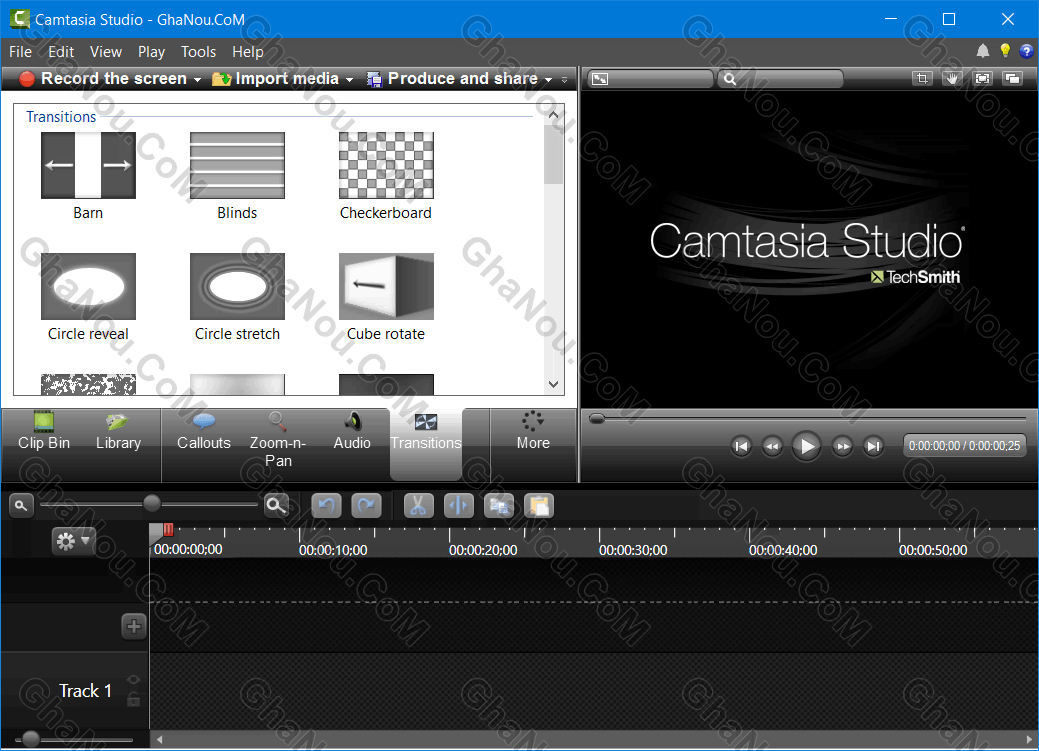Viewport: 1039px width, 751px height.
Task: Click Produce and share button
Action: (x=453, y=79)
